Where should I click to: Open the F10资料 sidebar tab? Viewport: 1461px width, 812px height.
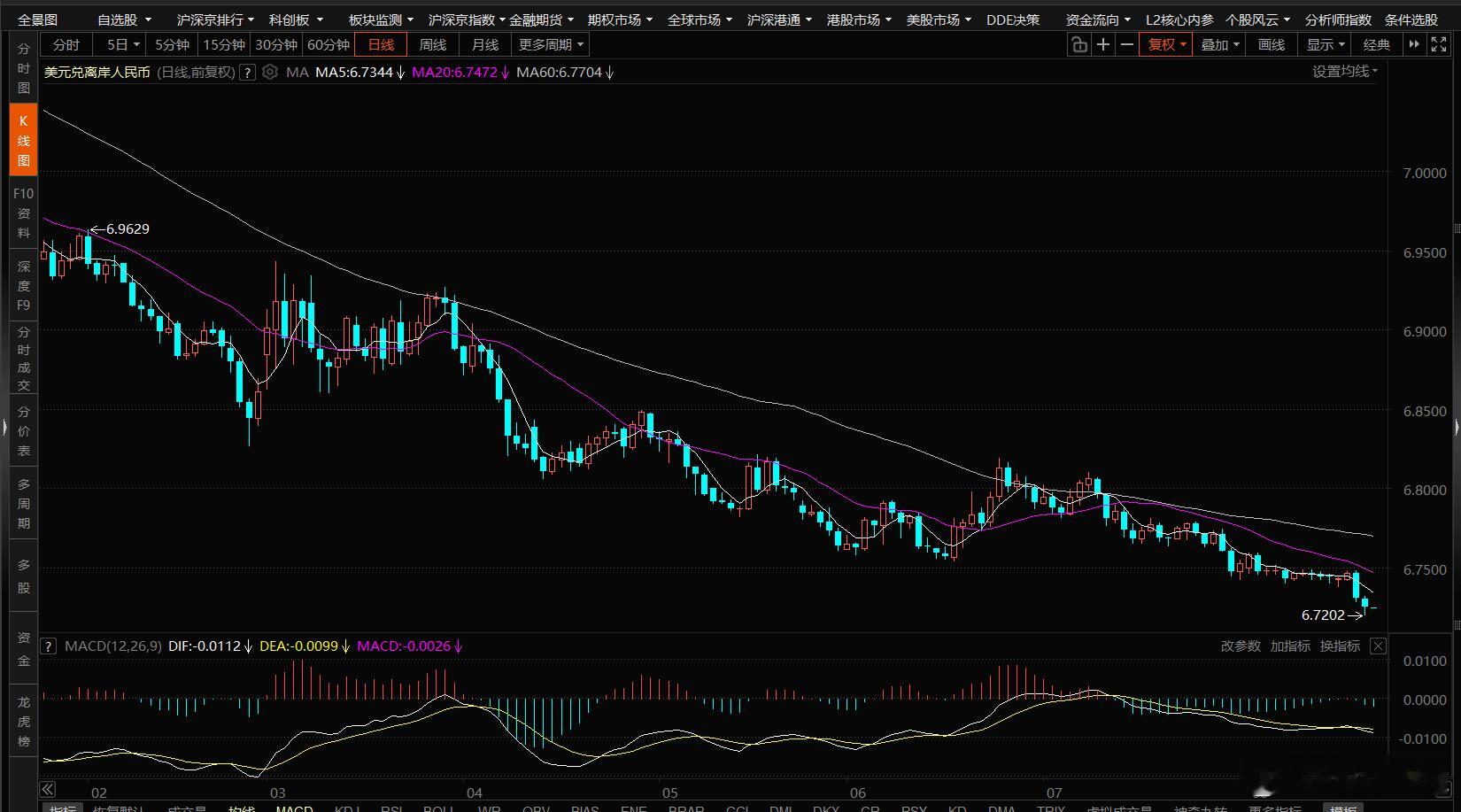[x=24, y=213]
